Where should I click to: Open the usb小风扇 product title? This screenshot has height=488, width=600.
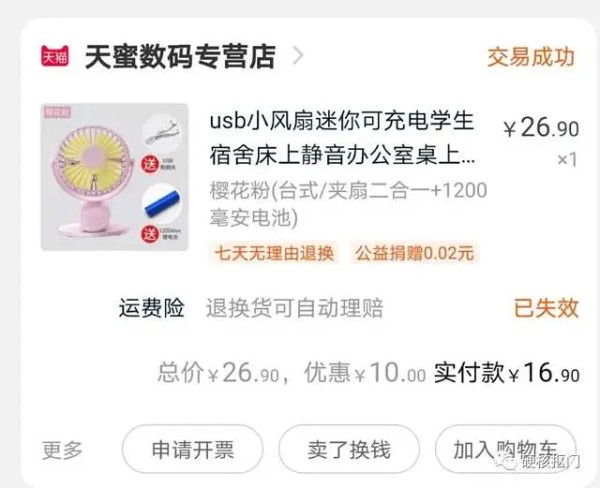tap(342, 138)
